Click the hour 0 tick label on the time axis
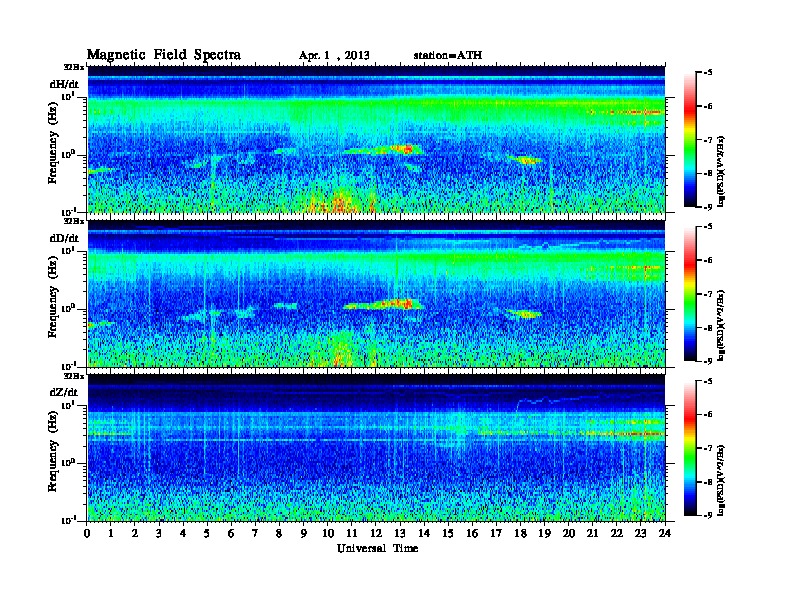 click(87, 533)
